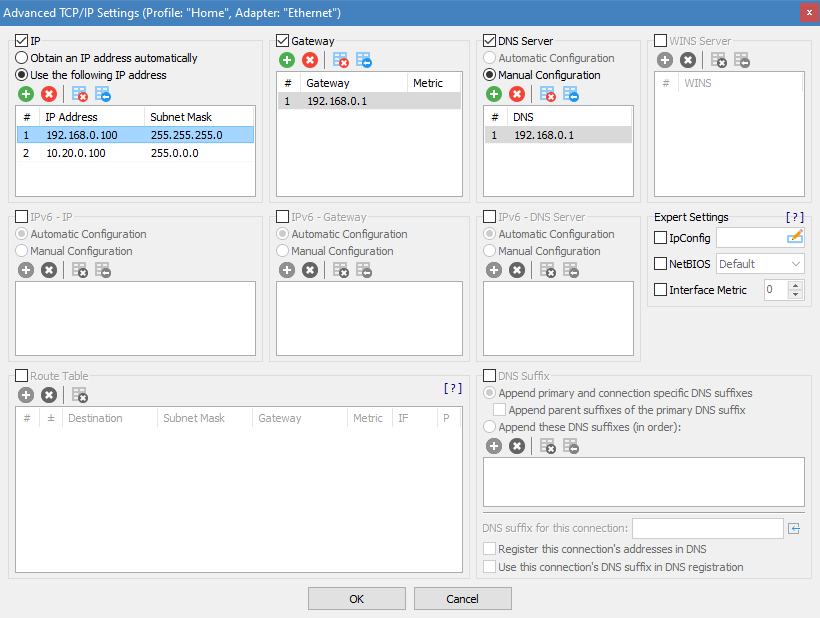This screenshot has width=820, height=618.
Task: Click the Interface Metric value field
Action: 776,290
